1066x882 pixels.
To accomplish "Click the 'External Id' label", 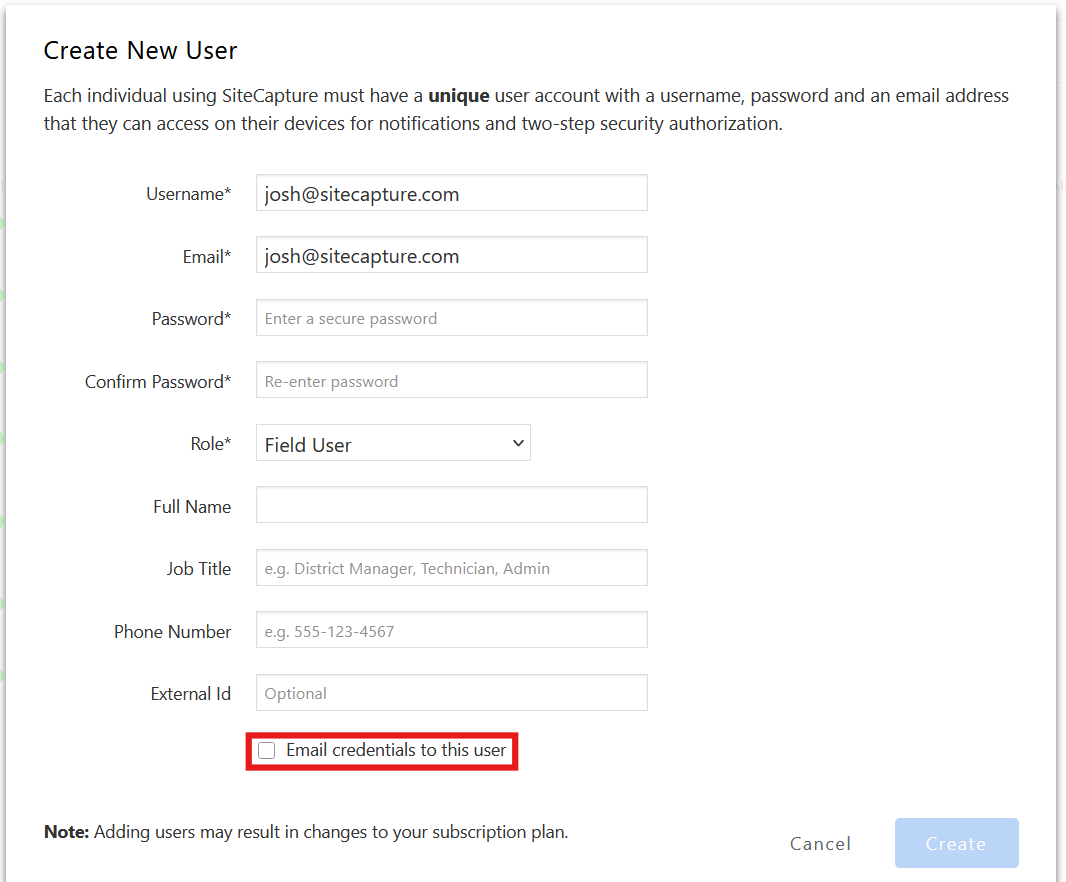I will [x=190, y=693].
